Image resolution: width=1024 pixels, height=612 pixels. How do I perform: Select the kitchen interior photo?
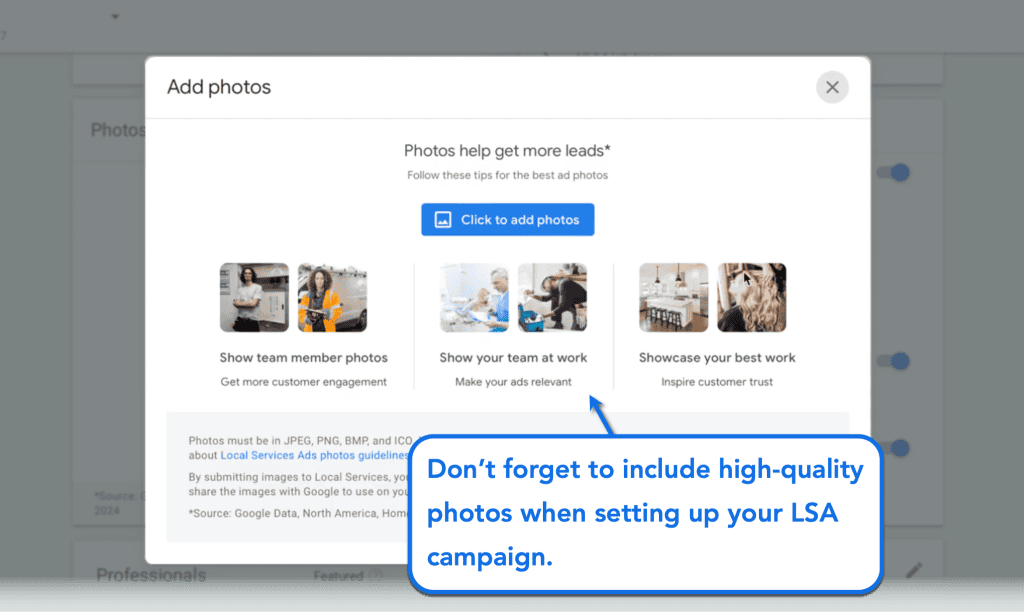pos(673,297)
